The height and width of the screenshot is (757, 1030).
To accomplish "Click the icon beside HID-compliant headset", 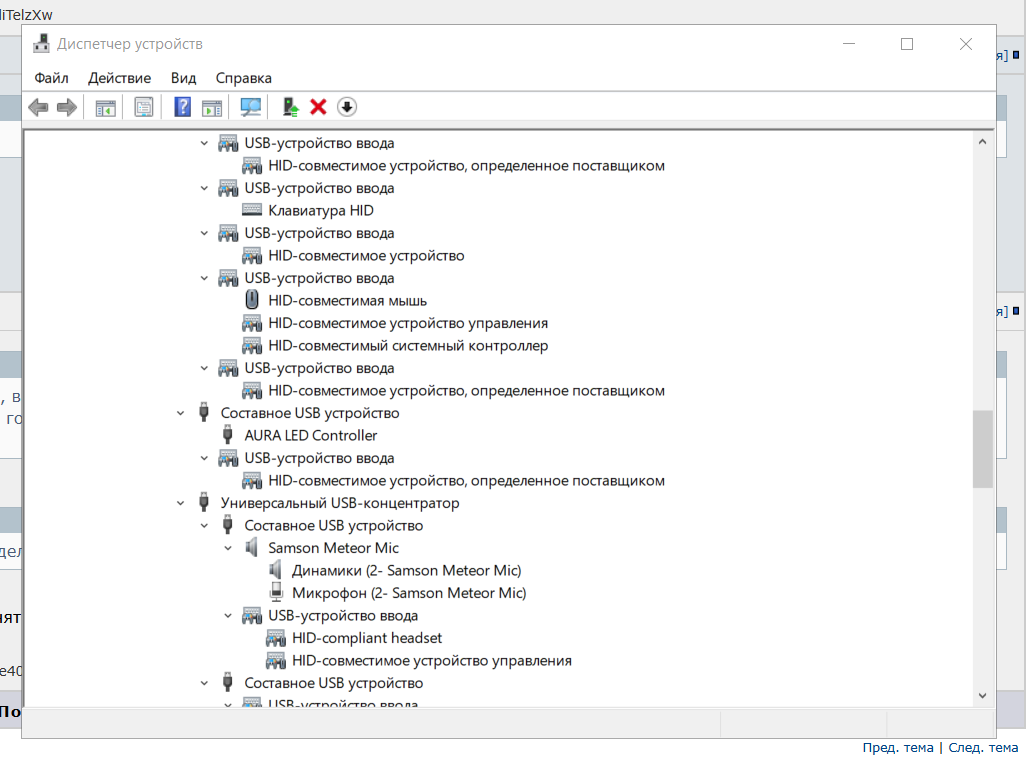I will (x=276, y=638).
